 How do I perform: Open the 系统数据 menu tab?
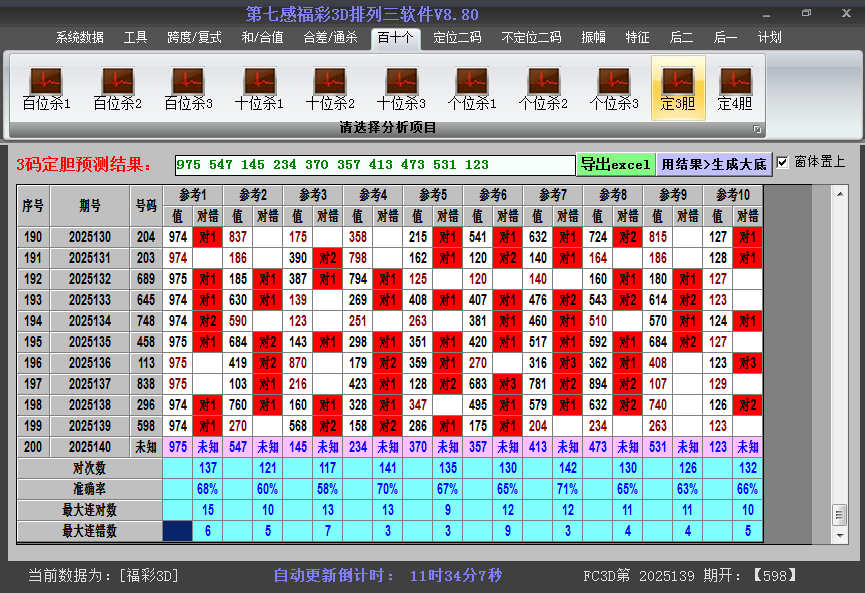click(79, 38)
